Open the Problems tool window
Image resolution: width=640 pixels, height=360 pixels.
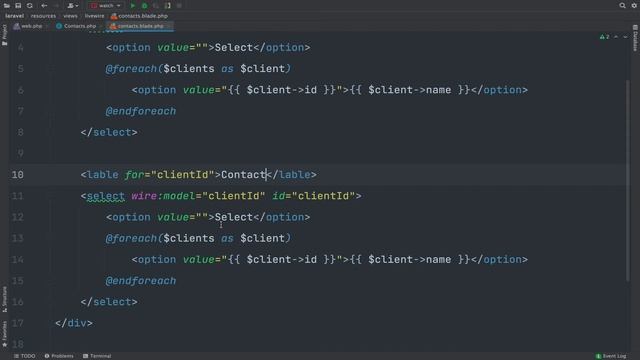[59, 356]
